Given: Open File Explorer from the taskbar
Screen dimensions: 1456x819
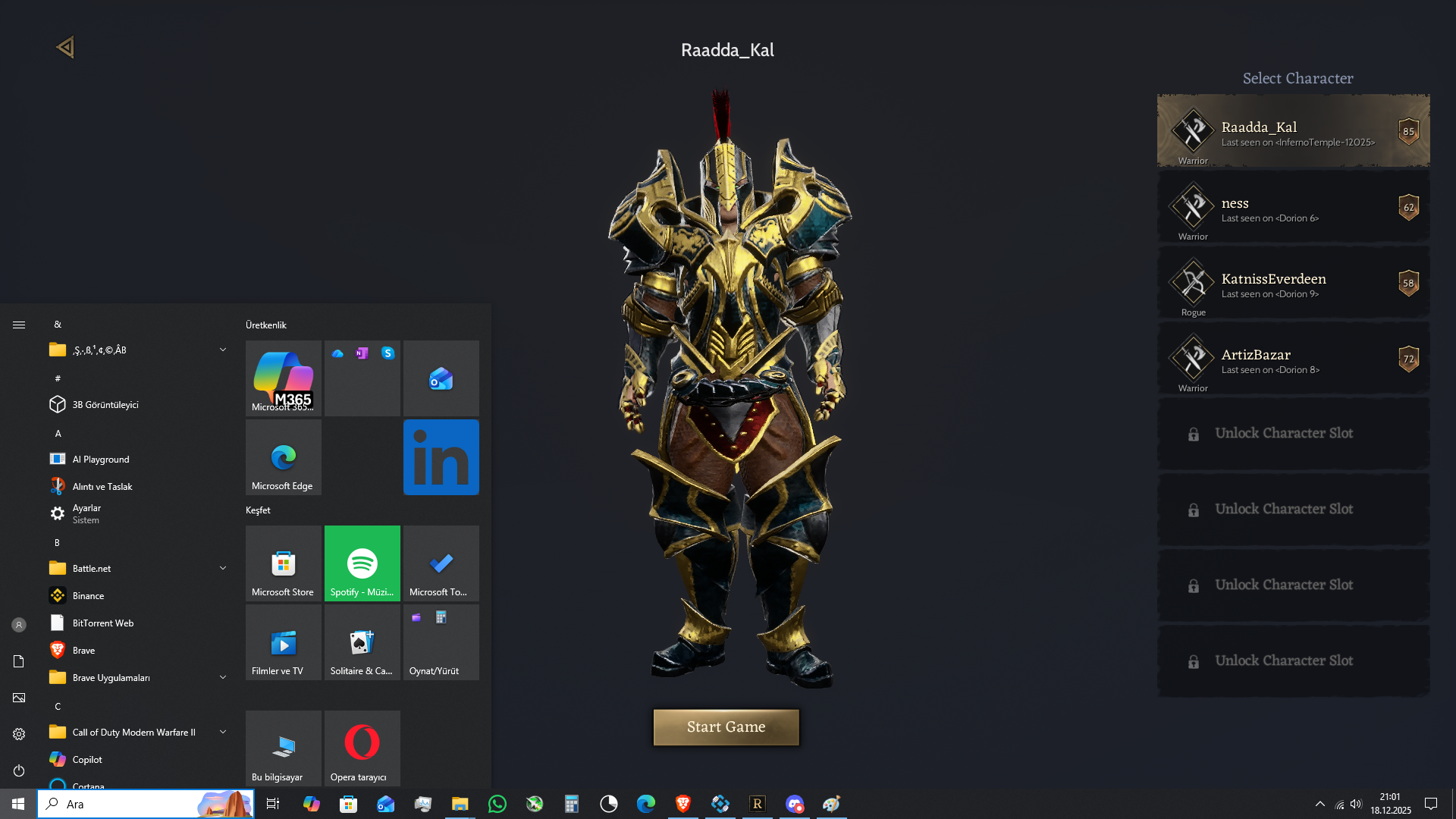Looking at the screenshot, I should (x=460, y=804).
